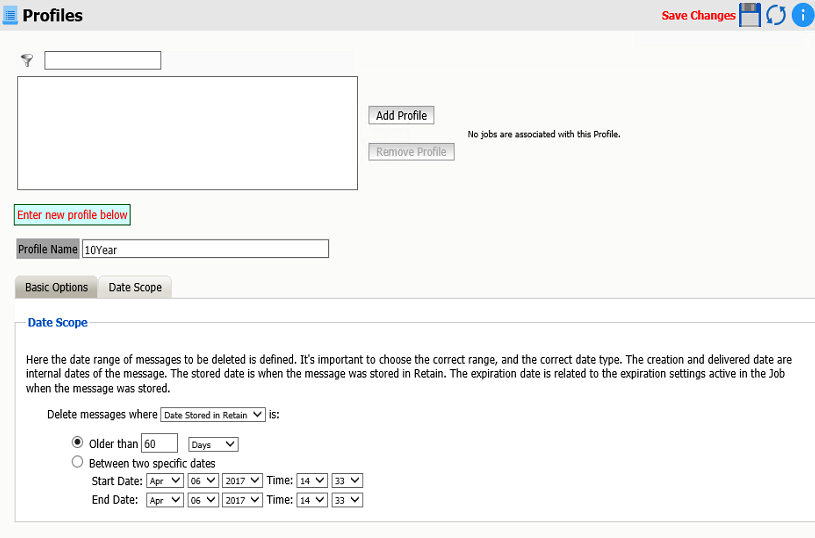Click the floppy disk save icon

point(750,15)
